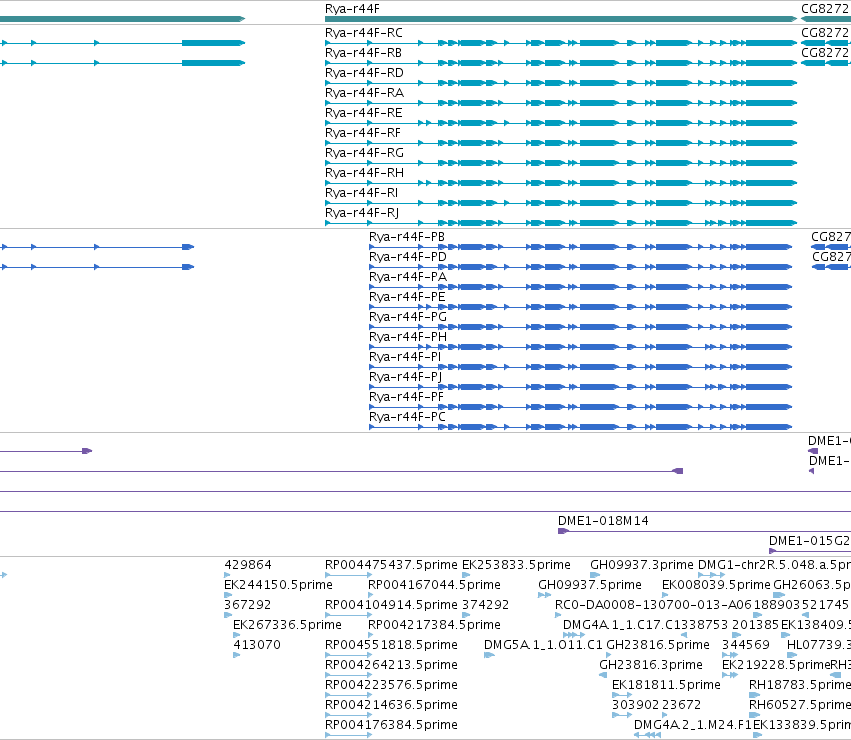This screenshot has width=851, height=740.
Task: Select EST label 344569
Action: click(746, 645)
